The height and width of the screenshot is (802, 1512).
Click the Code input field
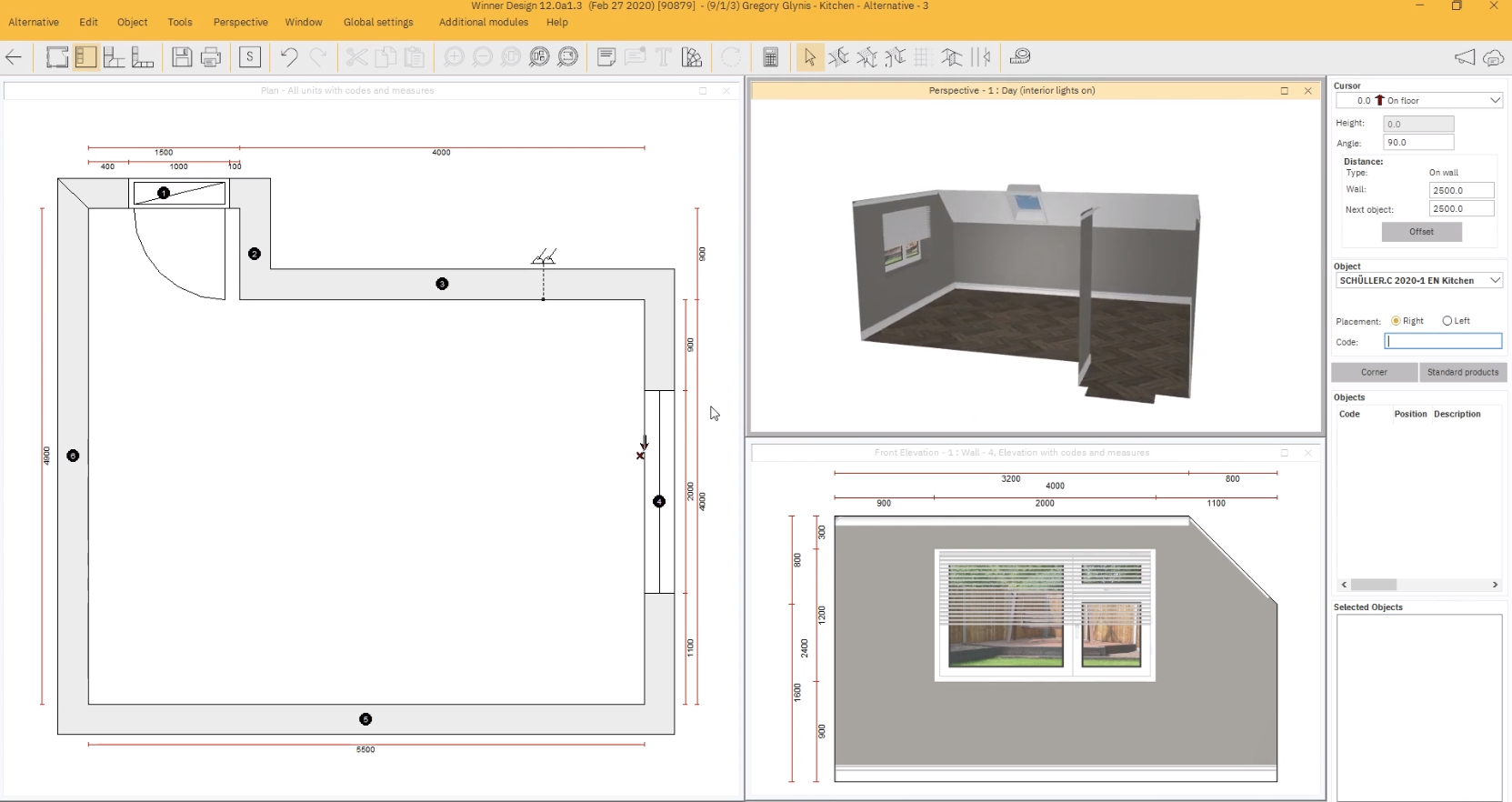click(1442, 342)
